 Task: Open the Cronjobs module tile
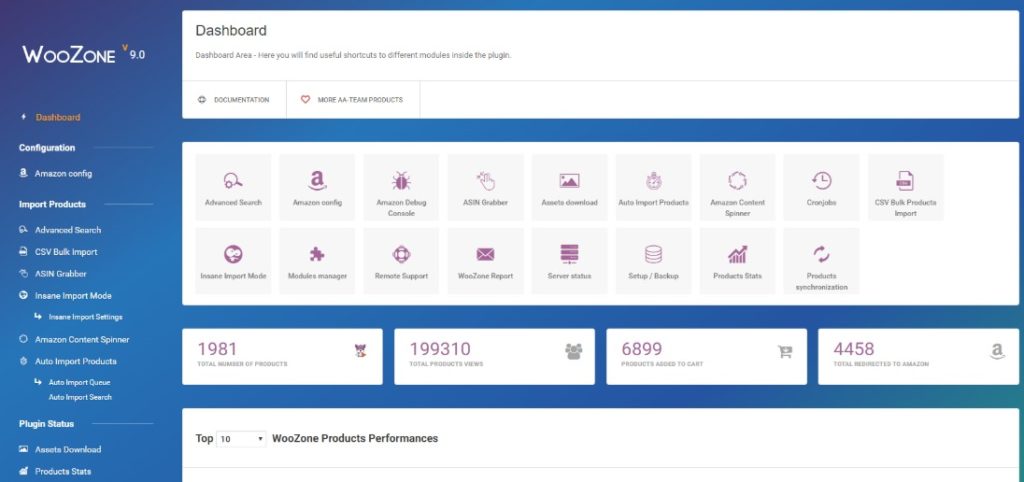point(822,187)
